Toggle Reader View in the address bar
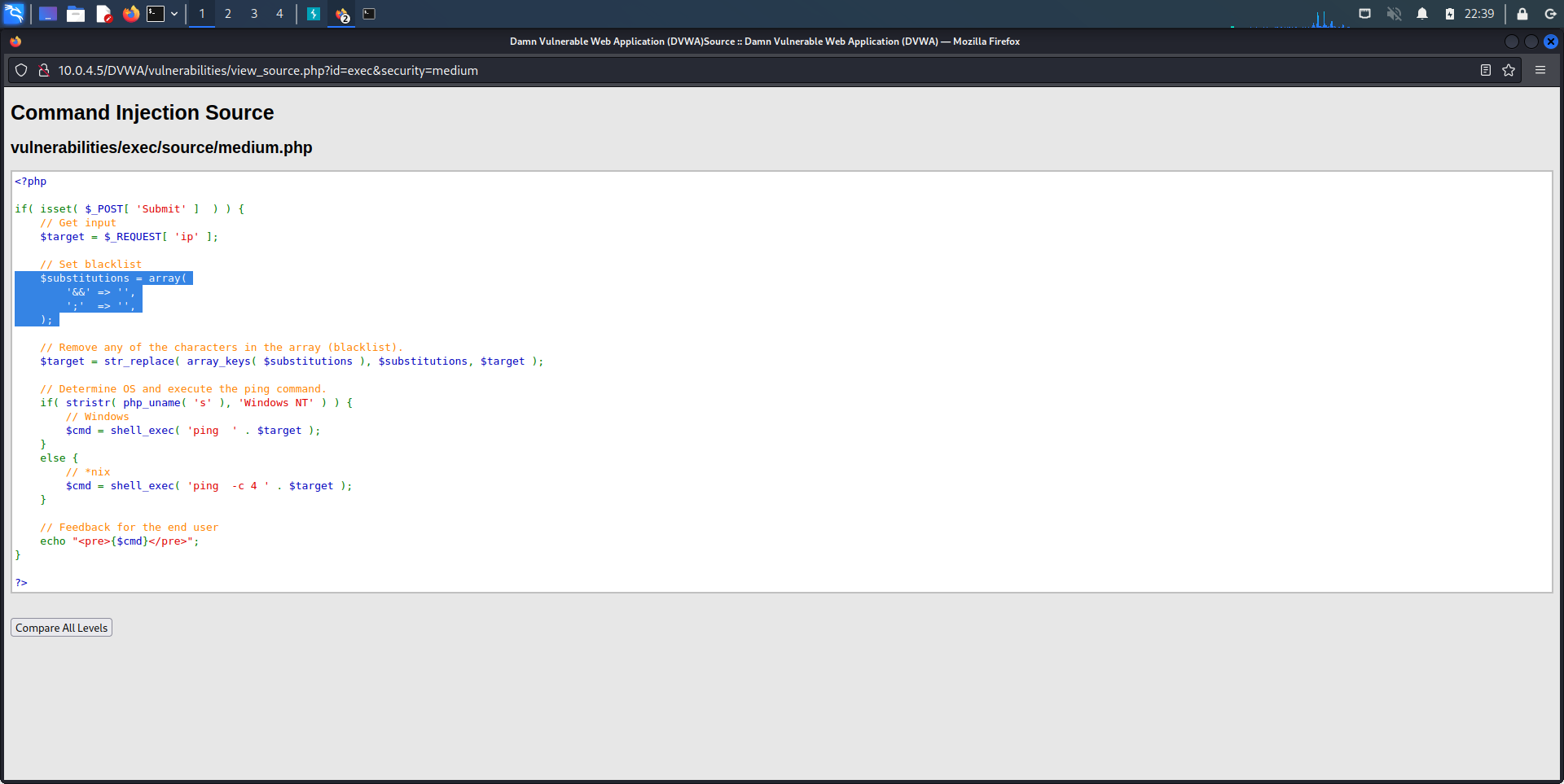The width and height of the screenshot is (1564, 784). click(1485, 71)
